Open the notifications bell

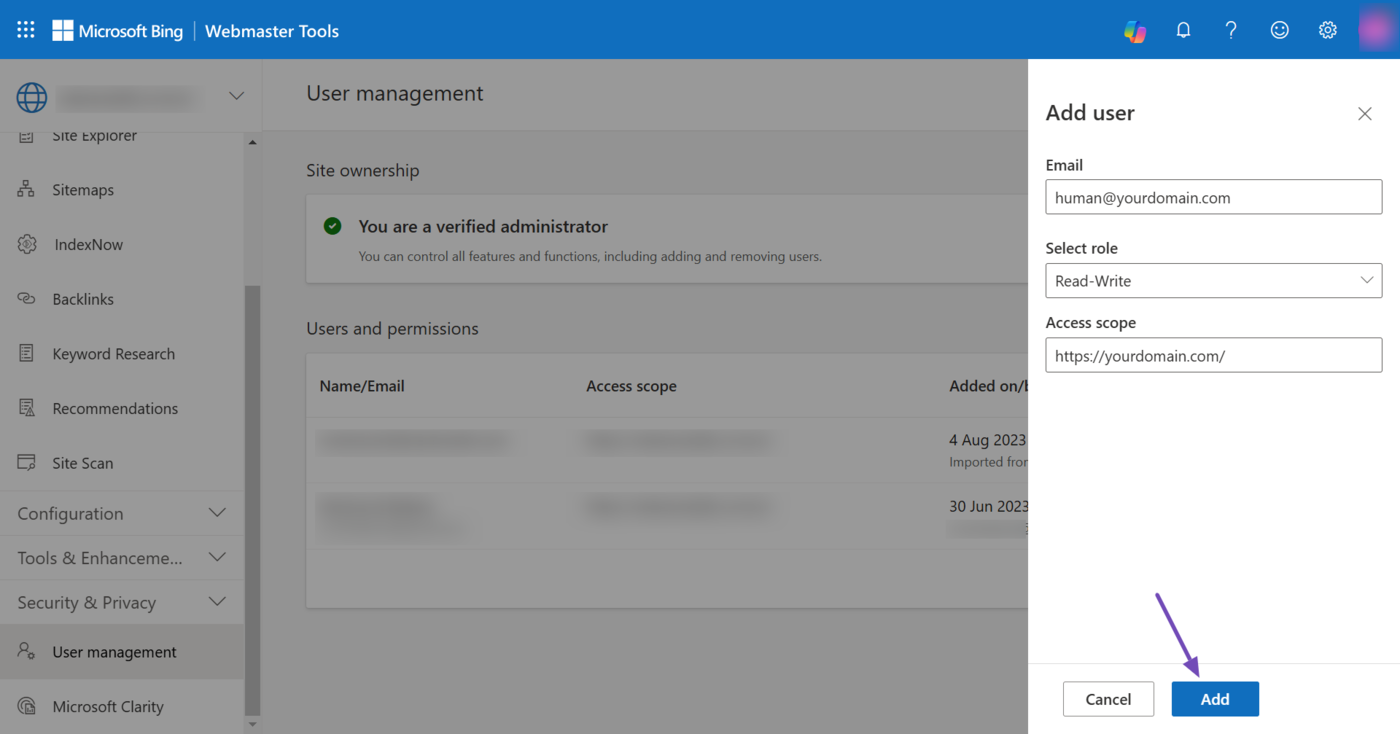click(x=1183, y=30)
